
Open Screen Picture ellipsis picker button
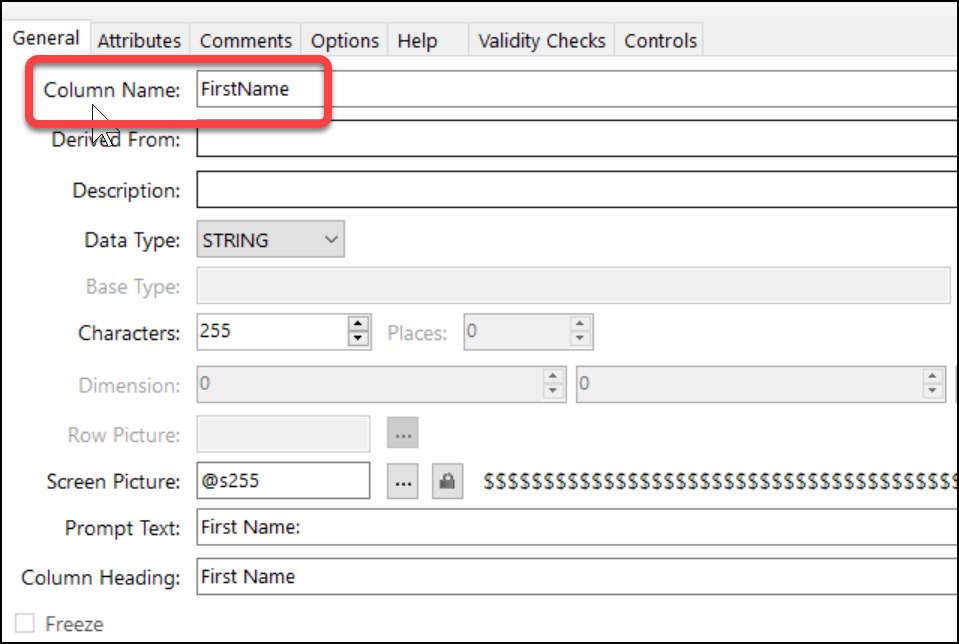403,482
